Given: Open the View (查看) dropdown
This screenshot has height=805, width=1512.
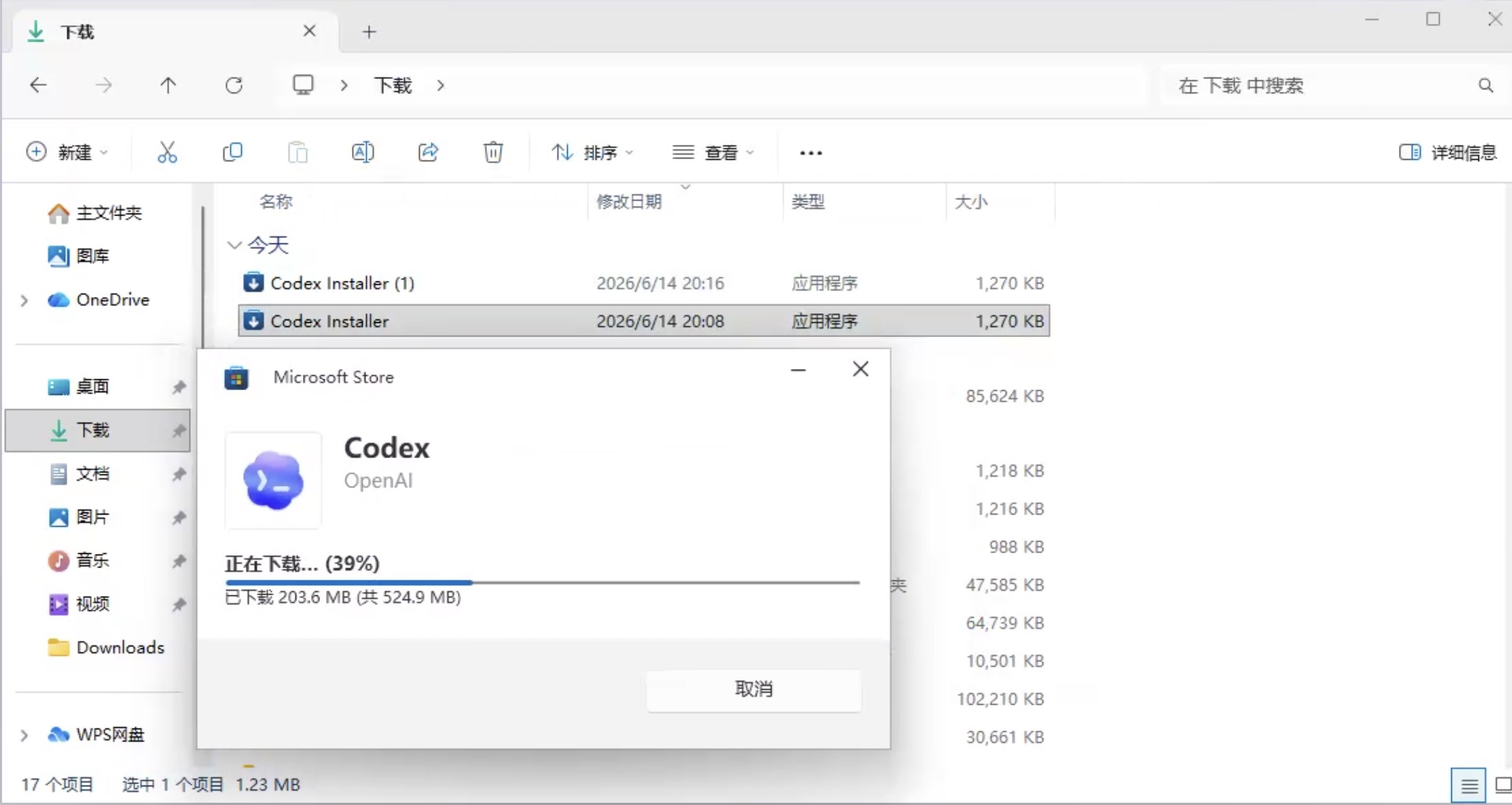Looking at the screenshot, I should [713, 153].
